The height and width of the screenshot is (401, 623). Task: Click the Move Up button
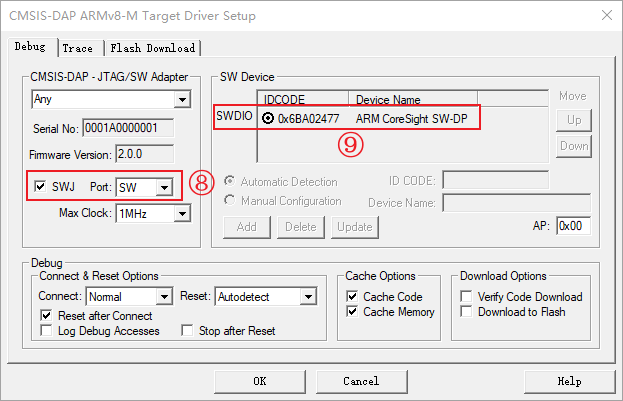574,120
